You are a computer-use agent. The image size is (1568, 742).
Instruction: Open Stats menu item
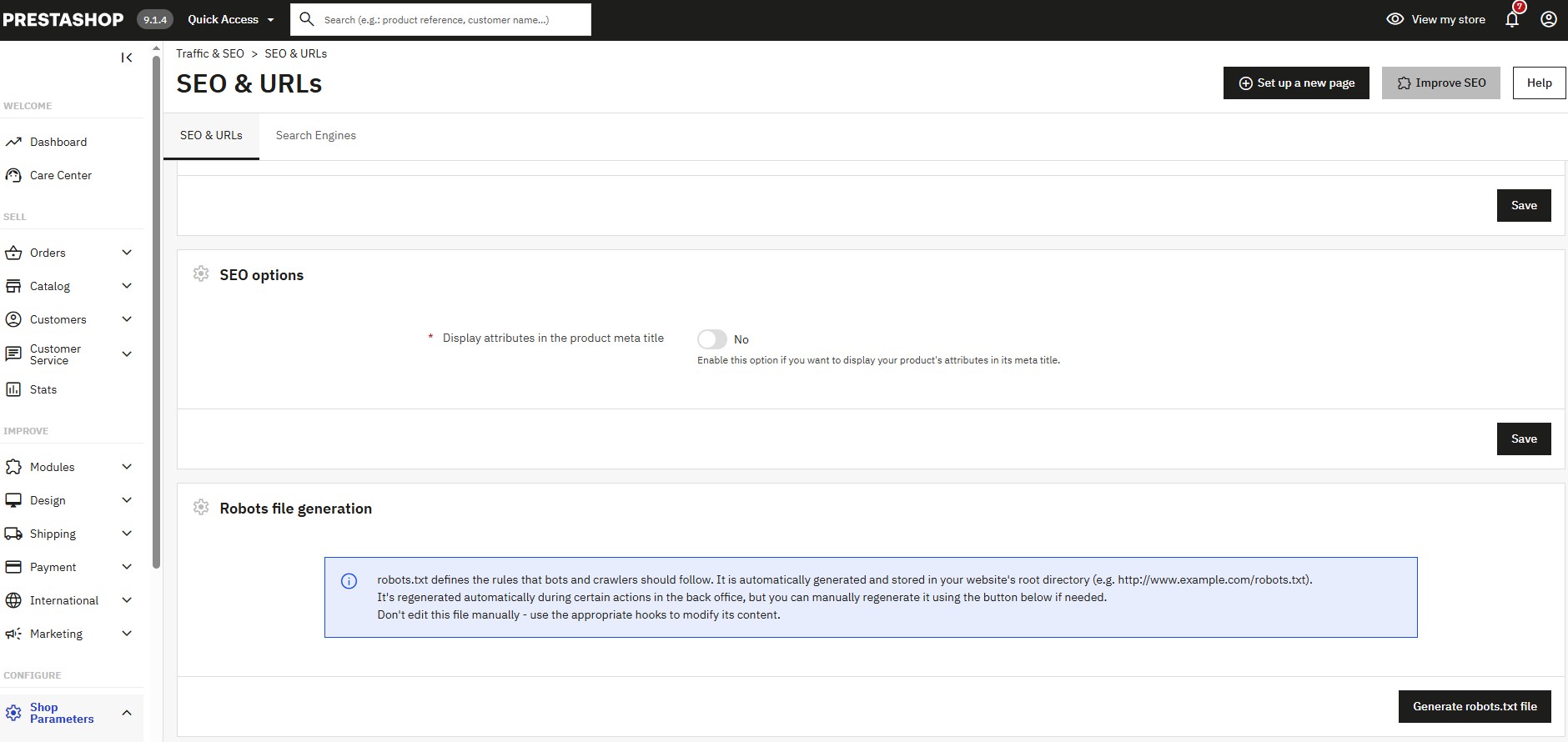72,389
